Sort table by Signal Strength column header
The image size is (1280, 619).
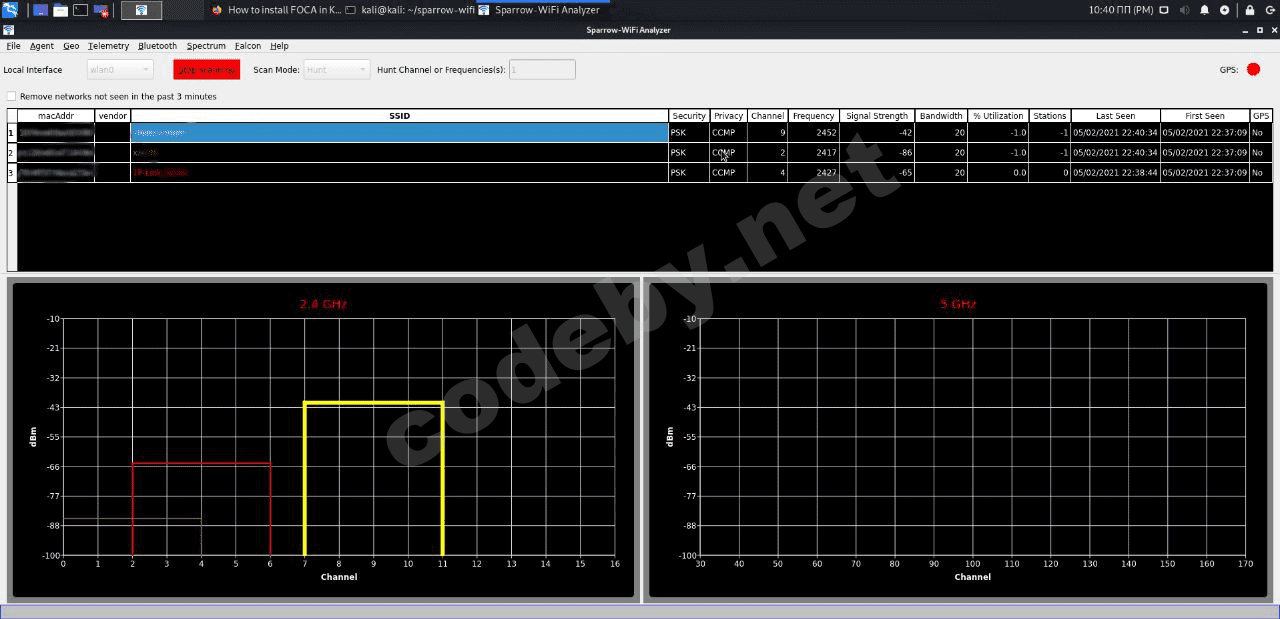click(877, 116)
